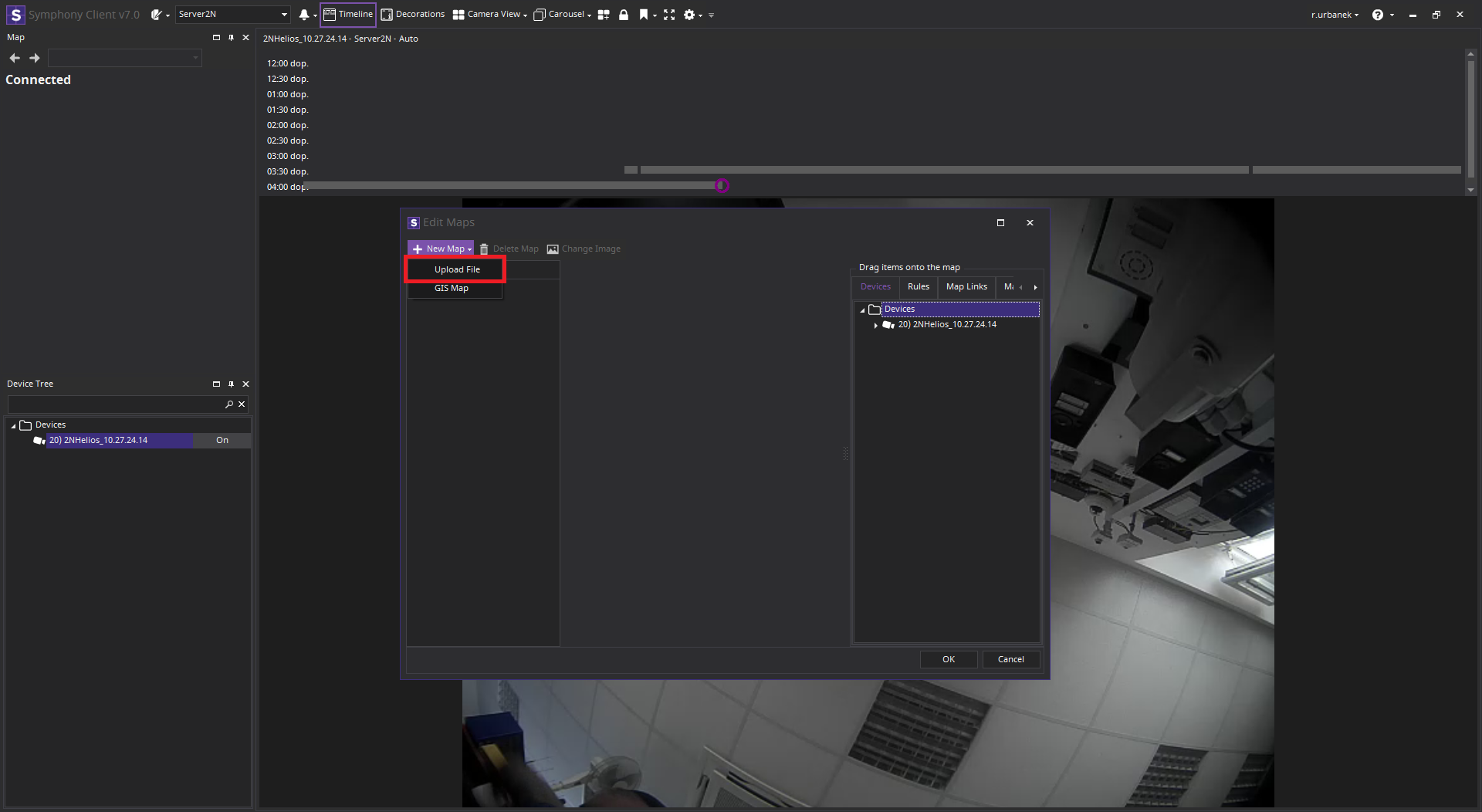
Task: Click the Device Tree search field
Action: click(x=116, y=404)
